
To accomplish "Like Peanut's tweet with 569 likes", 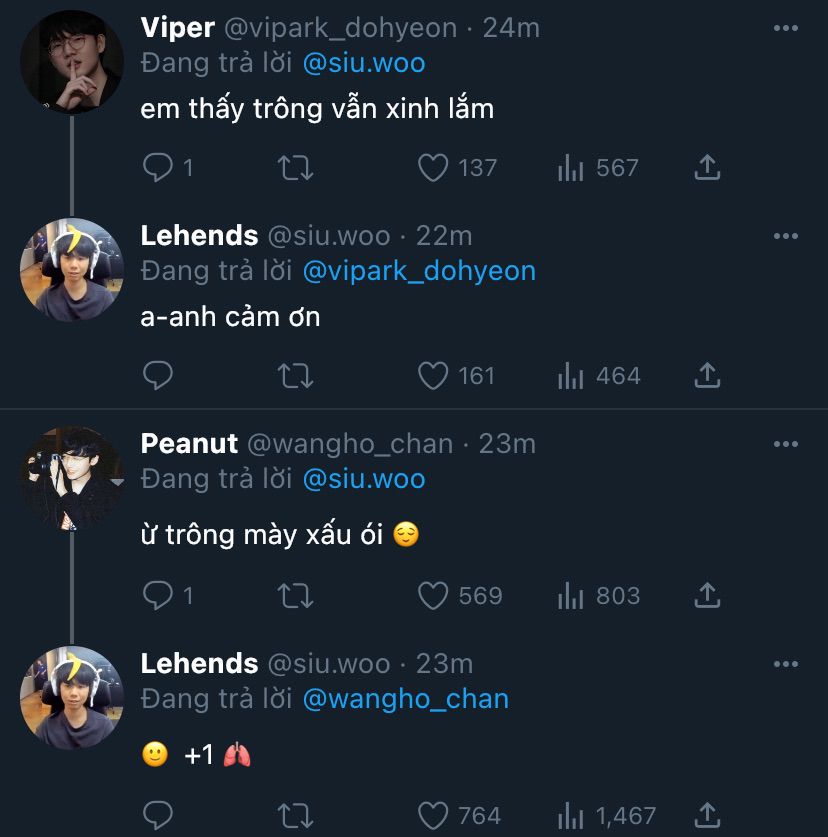I will (x=433, y=596).
